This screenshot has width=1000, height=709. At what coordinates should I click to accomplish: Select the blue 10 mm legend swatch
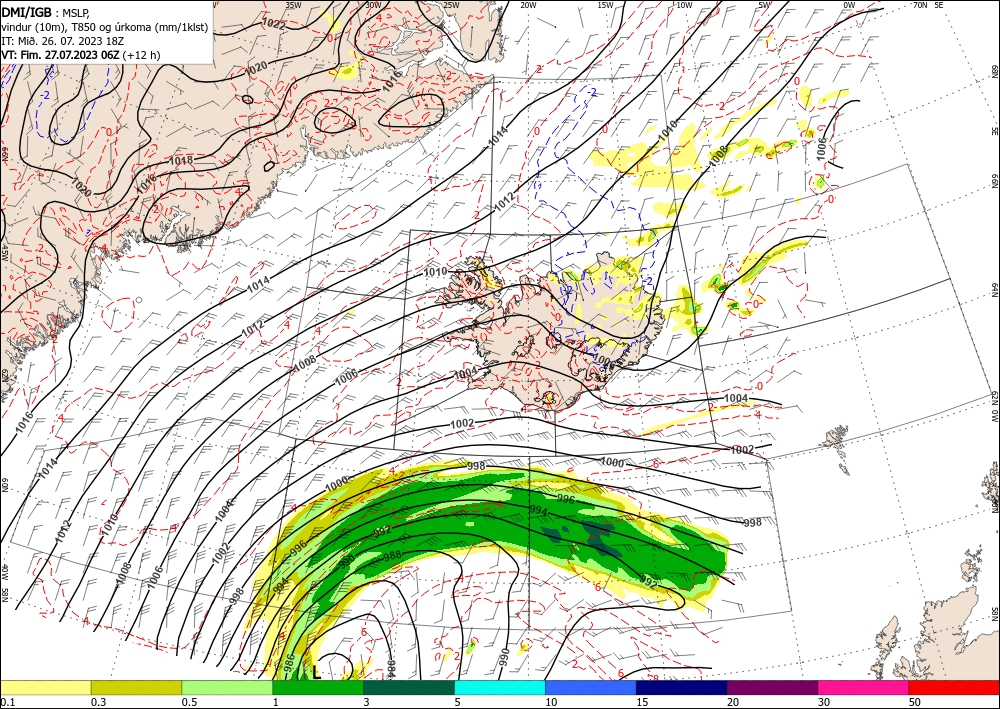pyautogui.click(x=591, y=687)
